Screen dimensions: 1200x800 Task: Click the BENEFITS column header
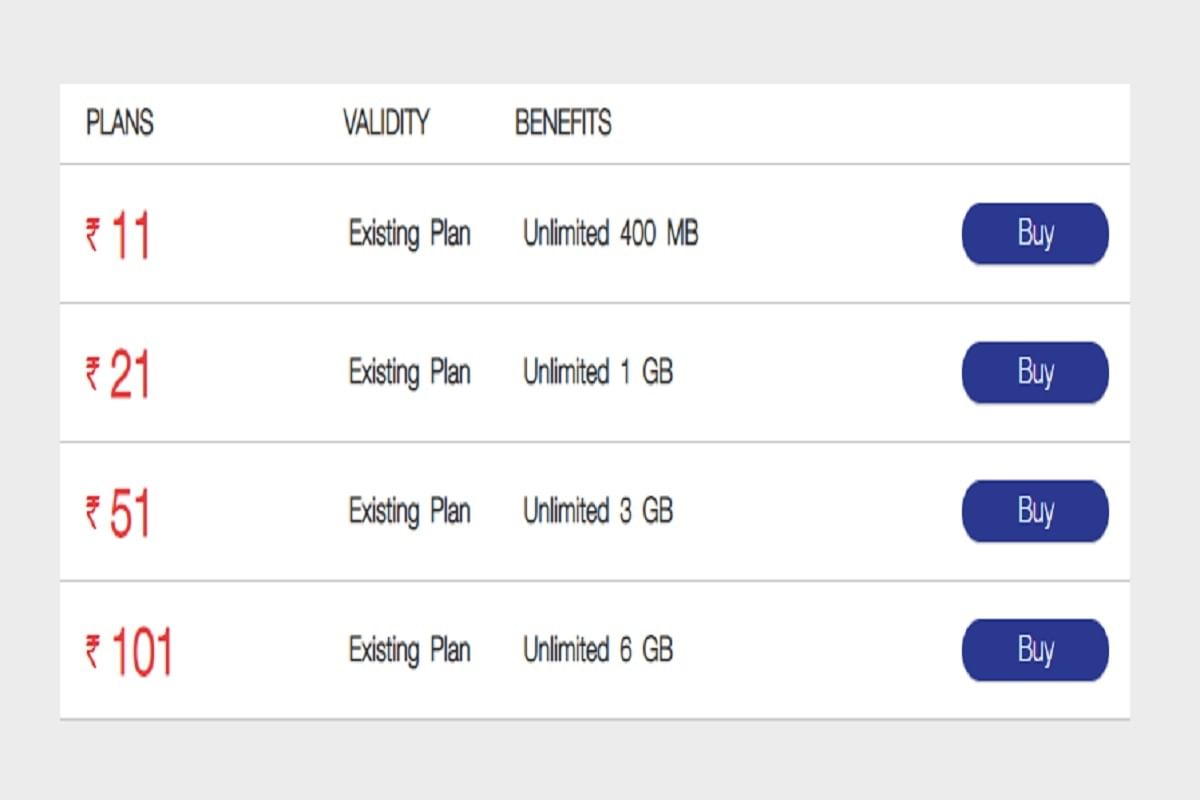pos(563,124)
